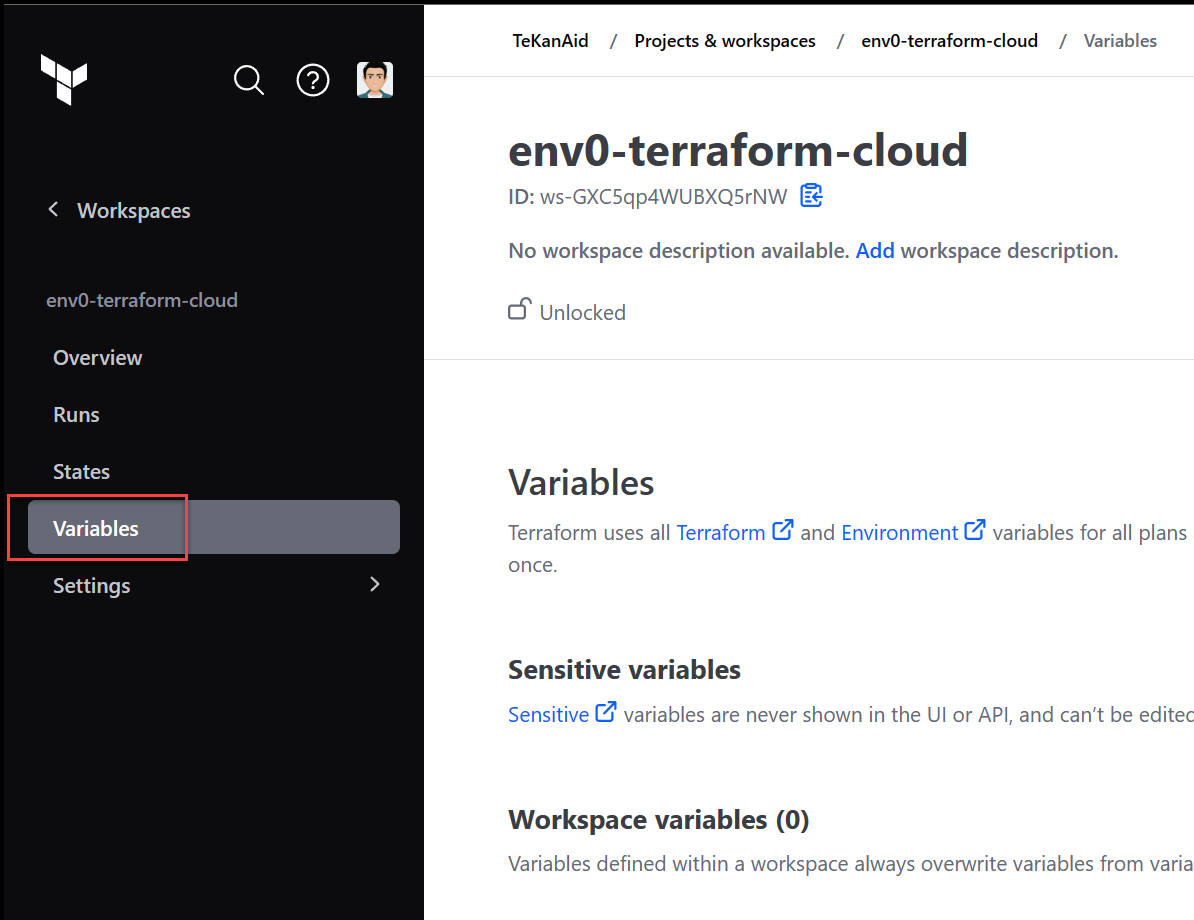
Task: Navigate to Projects & workspaces breadcrumb
Action: (724, 40)
